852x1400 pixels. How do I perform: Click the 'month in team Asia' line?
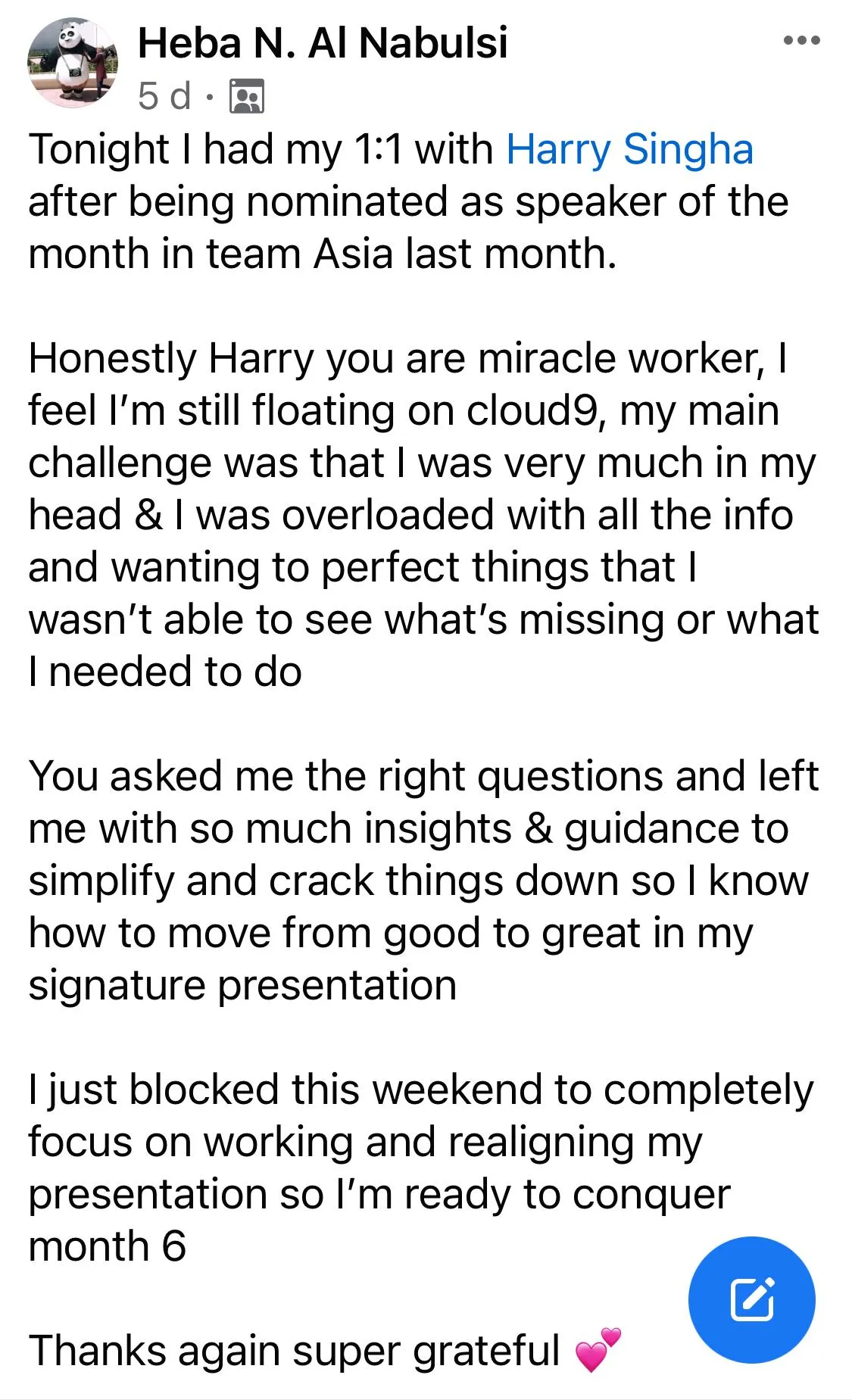(x=323, y=254)
